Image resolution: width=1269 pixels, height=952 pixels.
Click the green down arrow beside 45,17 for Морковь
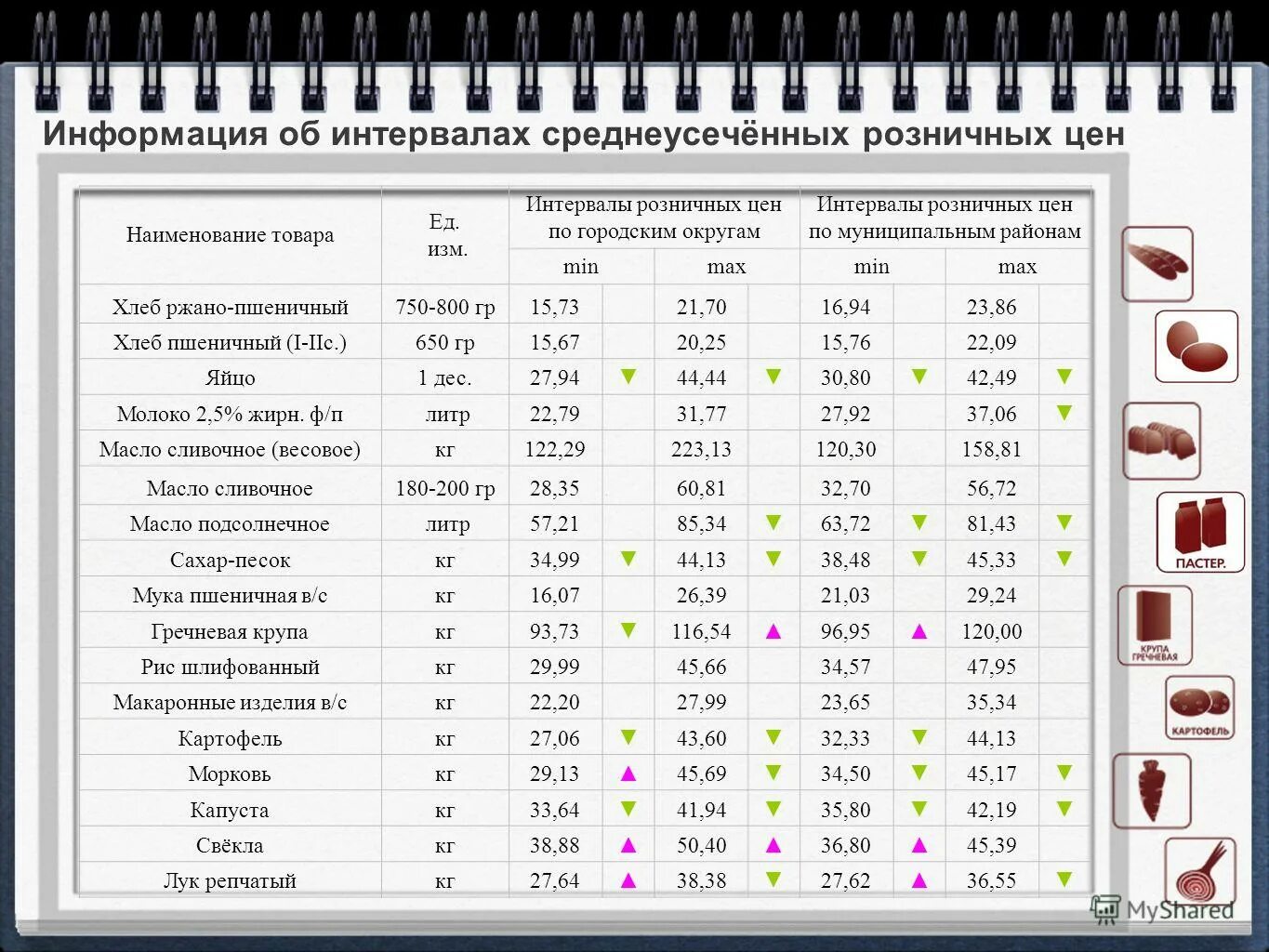click(x=1064, y=773)
